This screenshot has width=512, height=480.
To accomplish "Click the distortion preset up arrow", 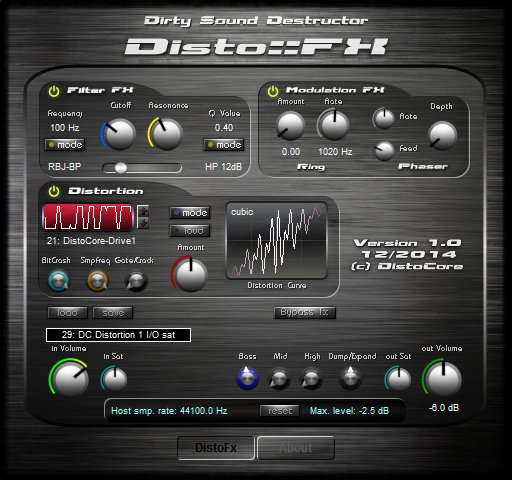I will (x=143, y=211).
